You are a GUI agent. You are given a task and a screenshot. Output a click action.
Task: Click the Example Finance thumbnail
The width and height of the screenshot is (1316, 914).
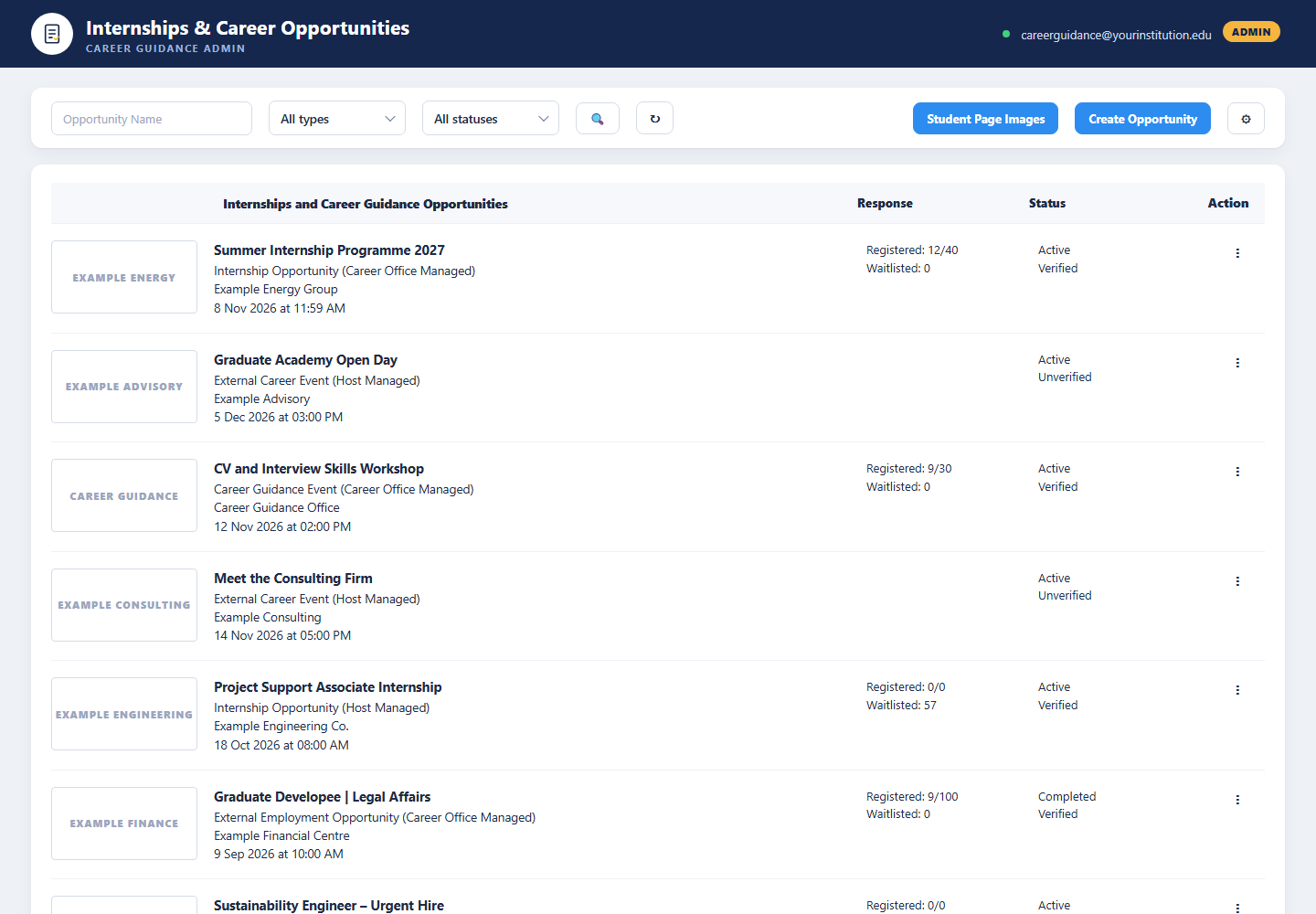(x=124, y=824)
